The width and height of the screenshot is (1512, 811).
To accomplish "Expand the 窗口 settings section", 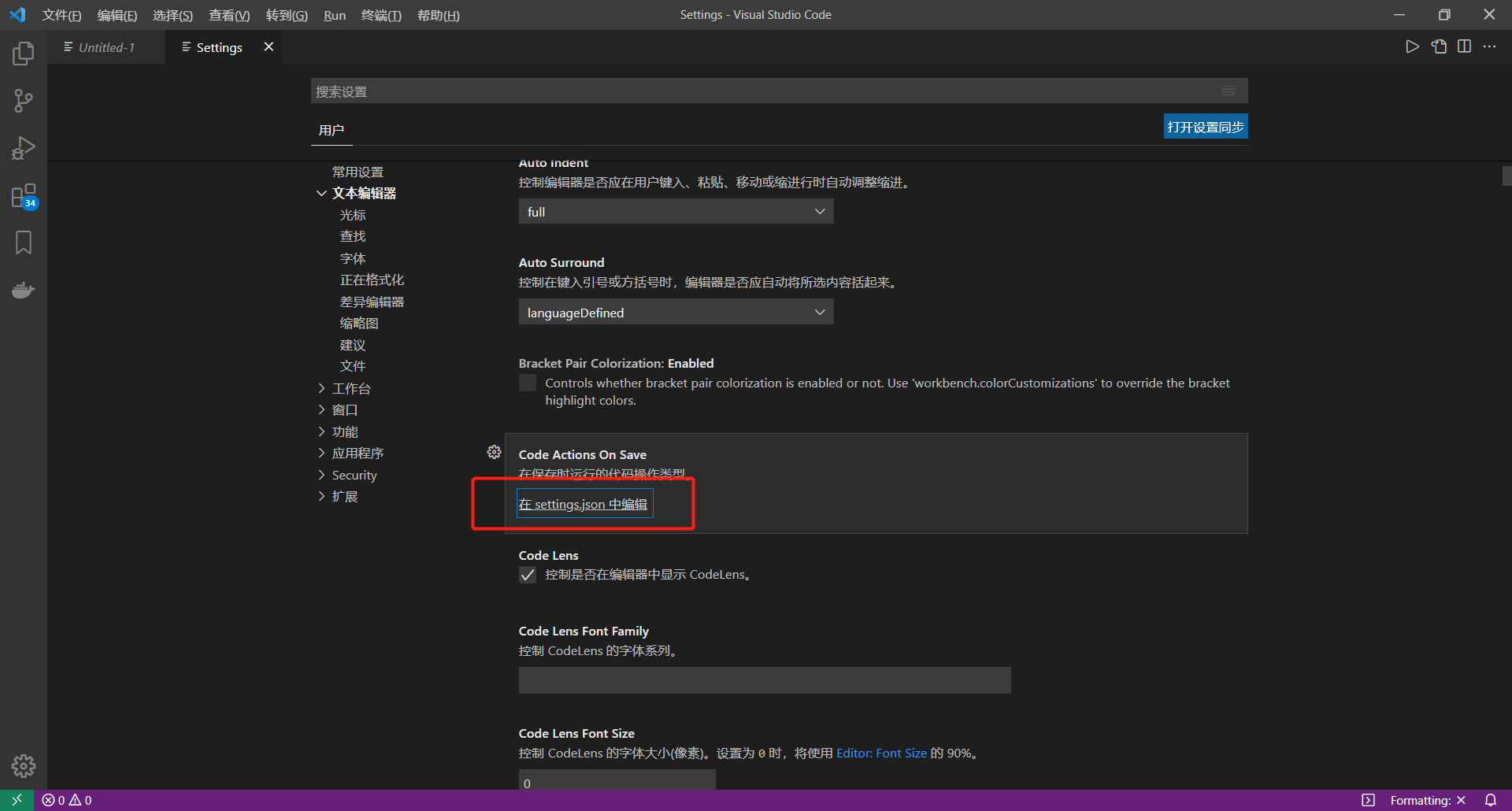I will point(321,409).
